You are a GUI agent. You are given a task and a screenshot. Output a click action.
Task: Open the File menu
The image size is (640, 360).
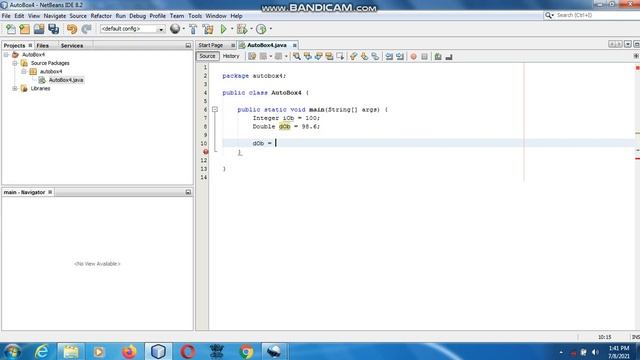pos(6,16)
